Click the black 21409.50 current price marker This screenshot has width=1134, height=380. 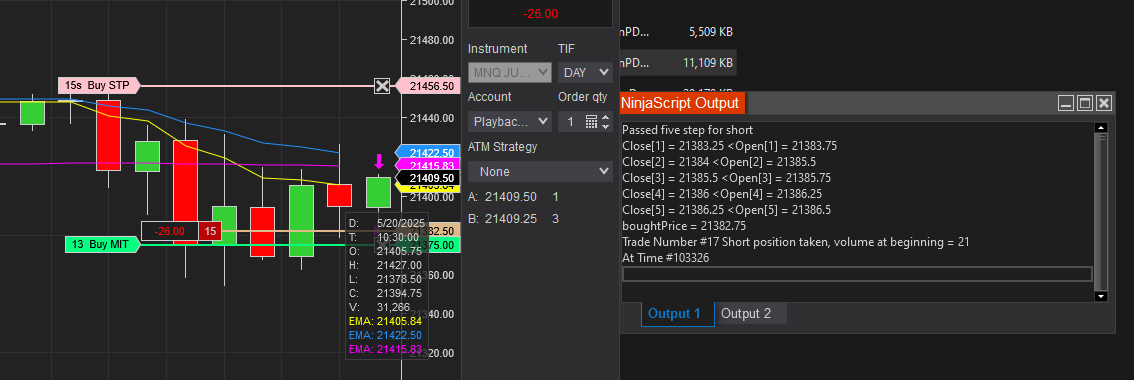(x=428, y=178)
